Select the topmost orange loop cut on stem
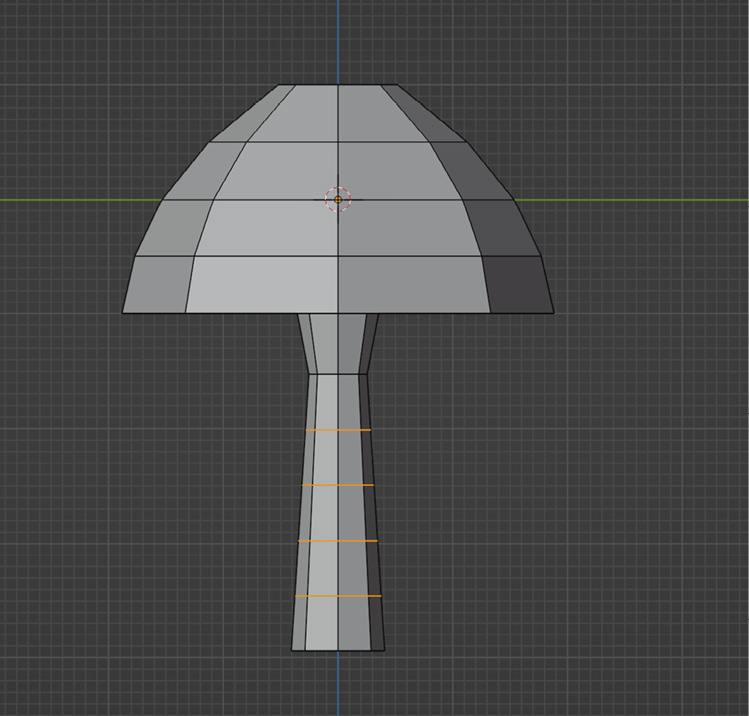 tap(338, 430)
